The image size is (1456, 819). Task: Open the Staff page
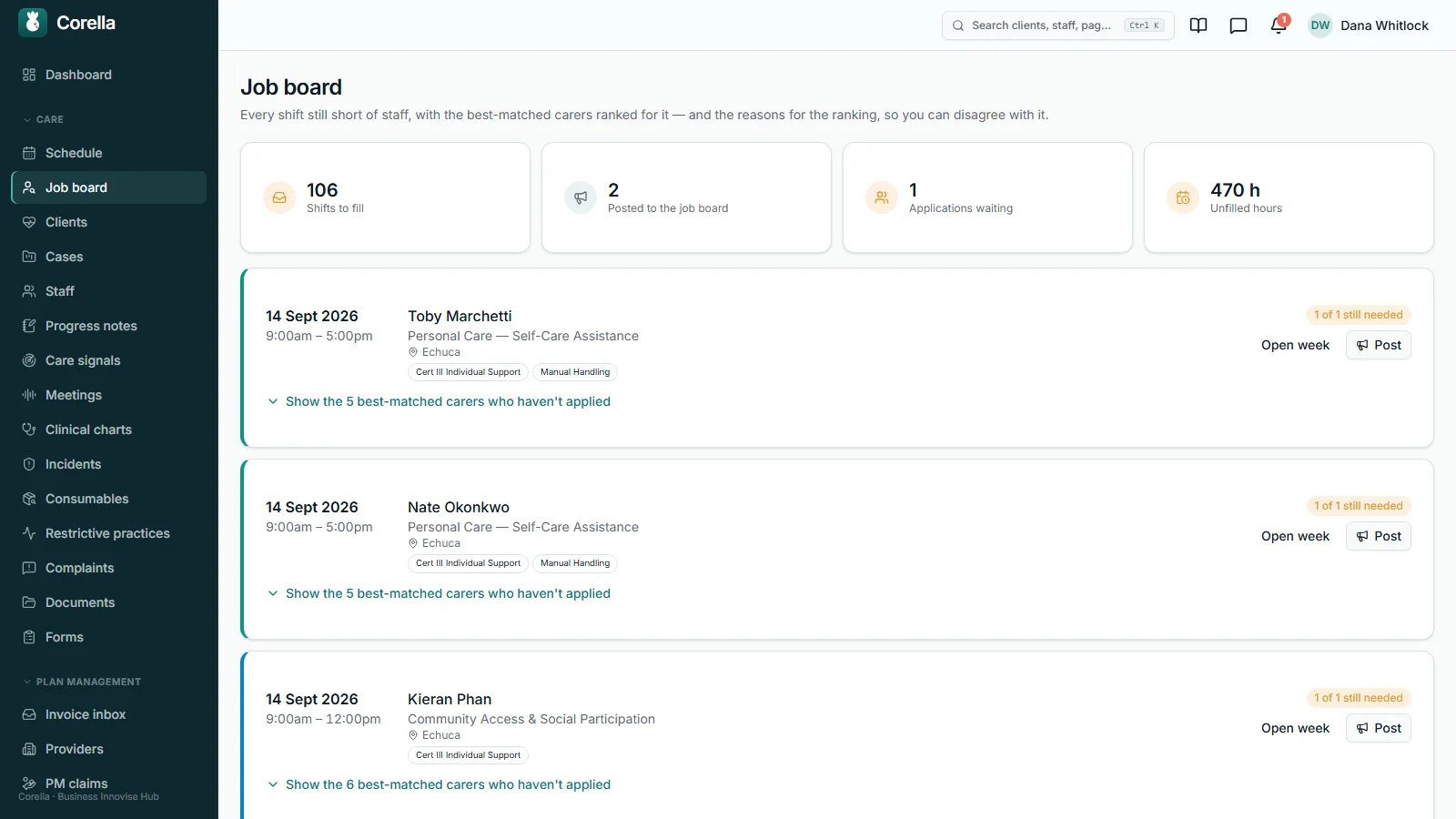(109, 291)
